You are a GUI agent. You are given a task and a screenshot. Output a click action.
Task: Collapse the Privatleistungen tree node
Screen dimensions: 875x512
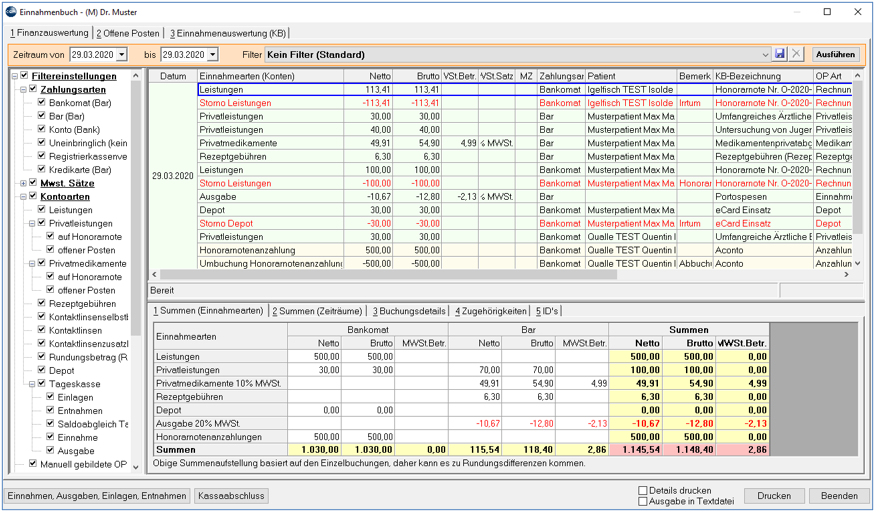click(32, 223)
